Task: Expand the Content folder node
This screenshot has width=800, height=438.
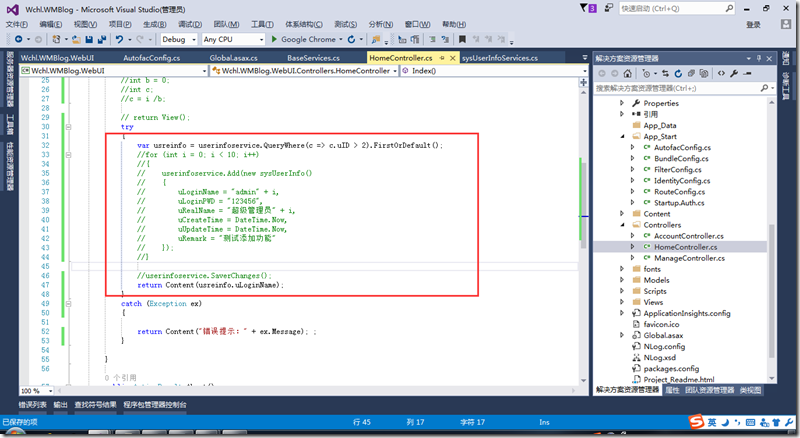Action: click(622, 213)
